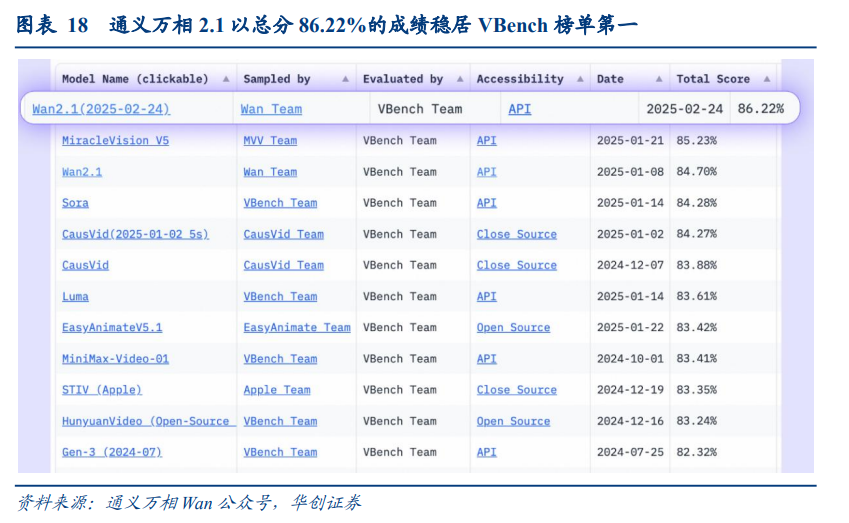The image size is (849, 523).
Task: Select the 84.28% score cell
Action: coord(696,203)
